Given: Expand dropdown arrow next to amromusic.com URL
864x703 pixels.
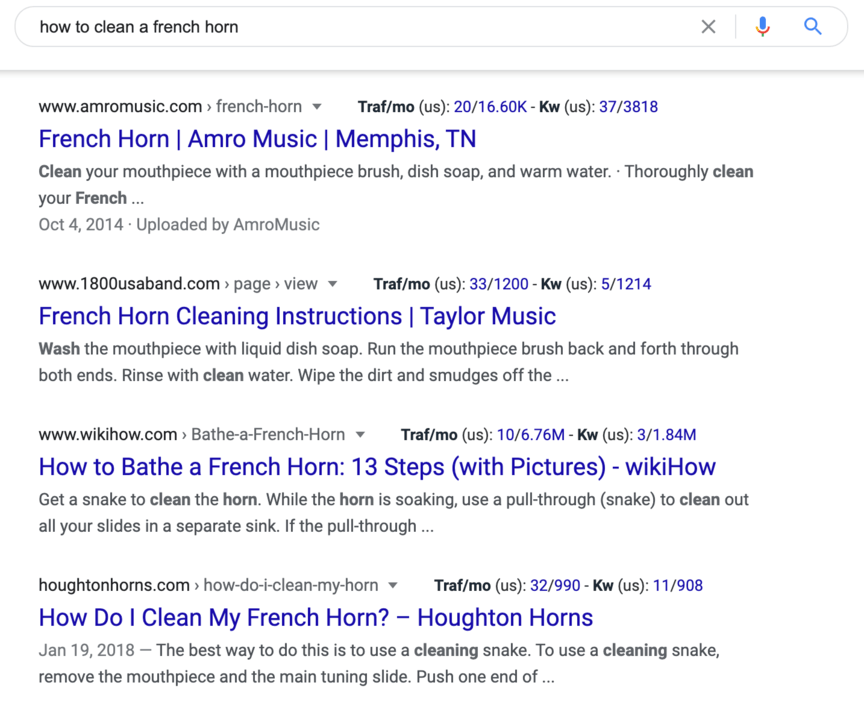Looking at the screenshot, I should 317,107.
